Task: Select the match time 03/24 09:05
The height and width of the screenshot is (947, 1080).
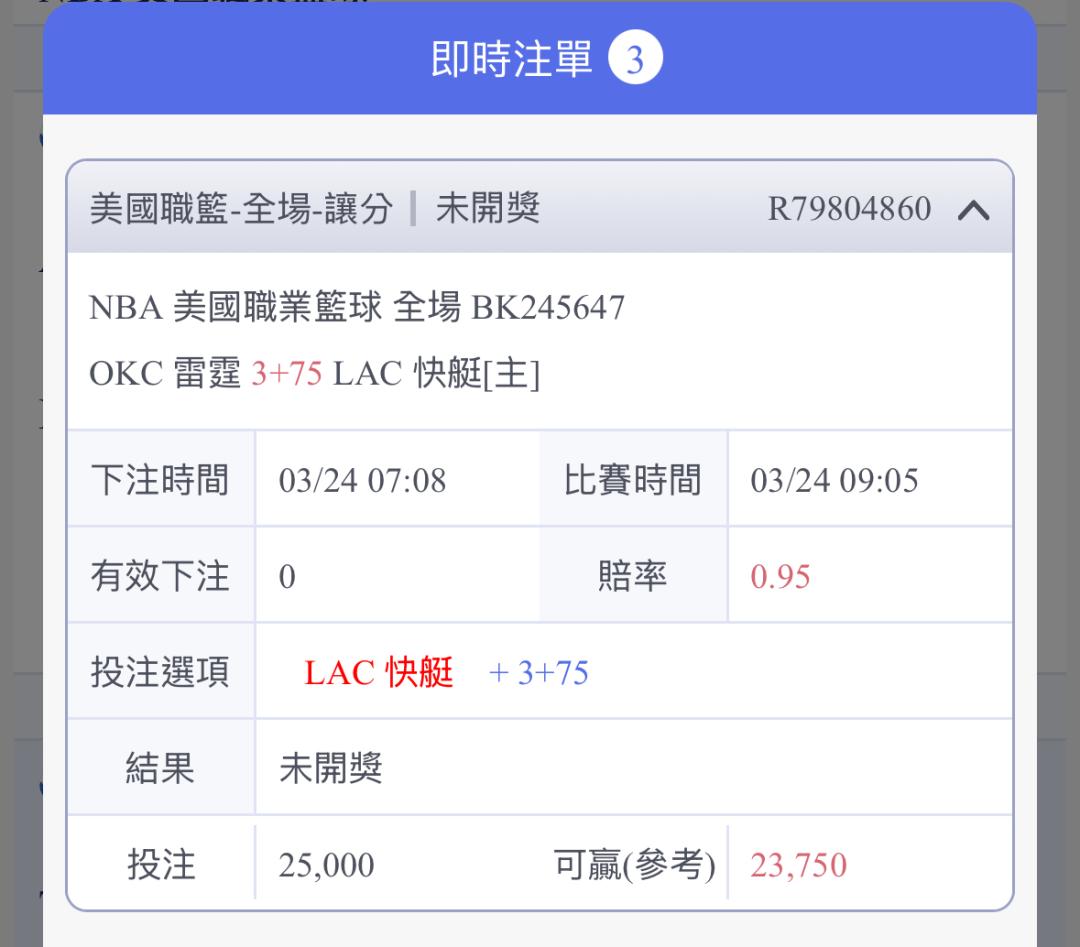Action: (x=834, y=480)
